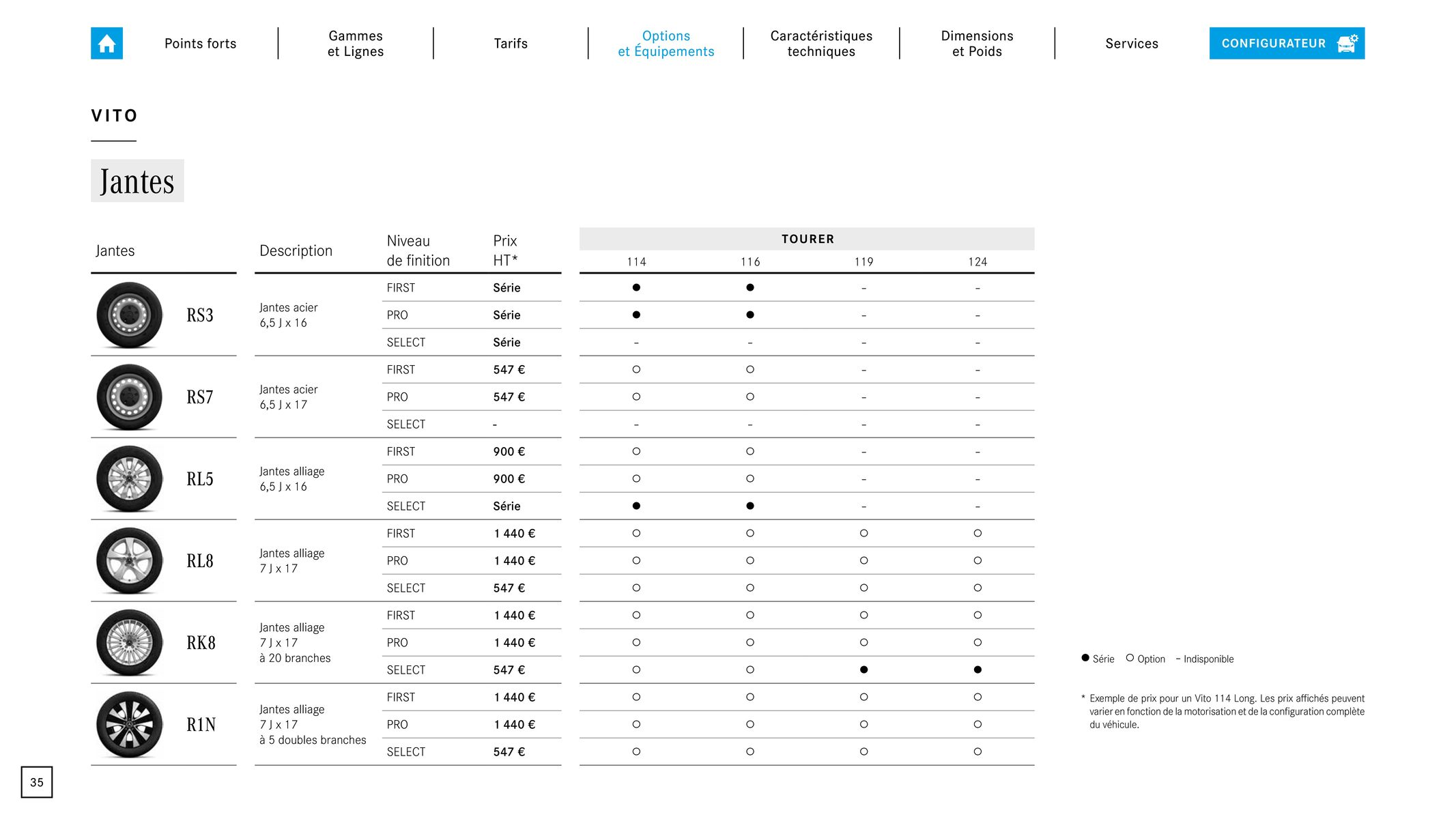Click the R1N double-spoke wheel thumbnail
The height and width of the screenshot is (819, 1456).
click(x=130, y=725)
